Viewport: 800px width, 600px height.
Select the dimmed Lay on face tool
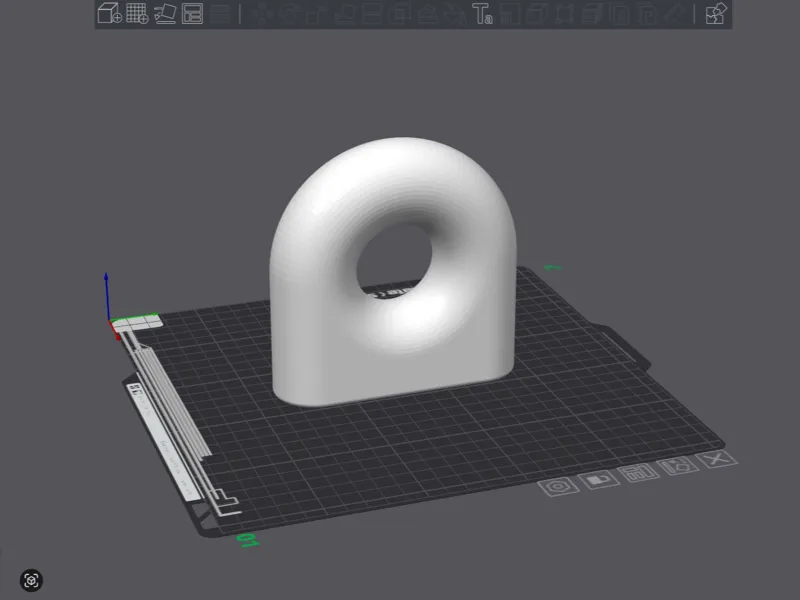[344, 14]
